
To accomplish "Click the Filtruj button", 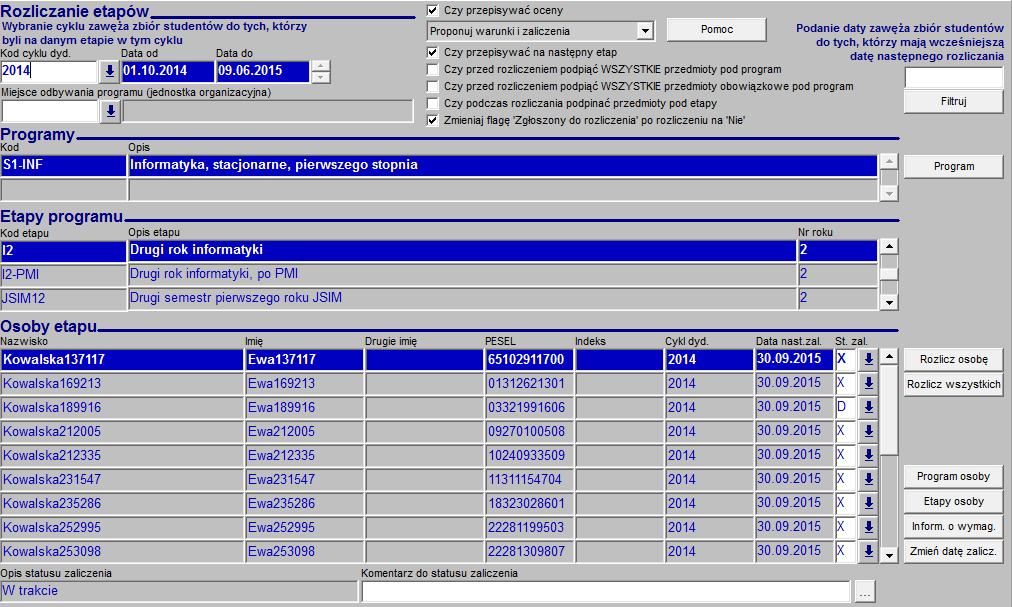I will [x=953, y=101].
